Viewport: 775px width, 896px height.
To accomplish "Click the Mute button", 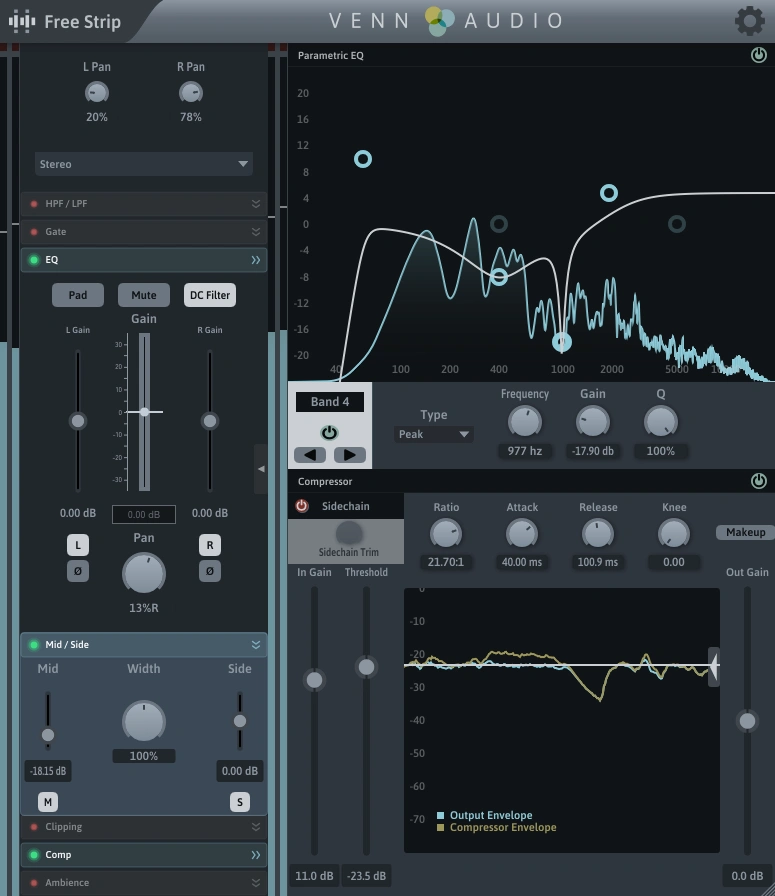I will (143, 295).
